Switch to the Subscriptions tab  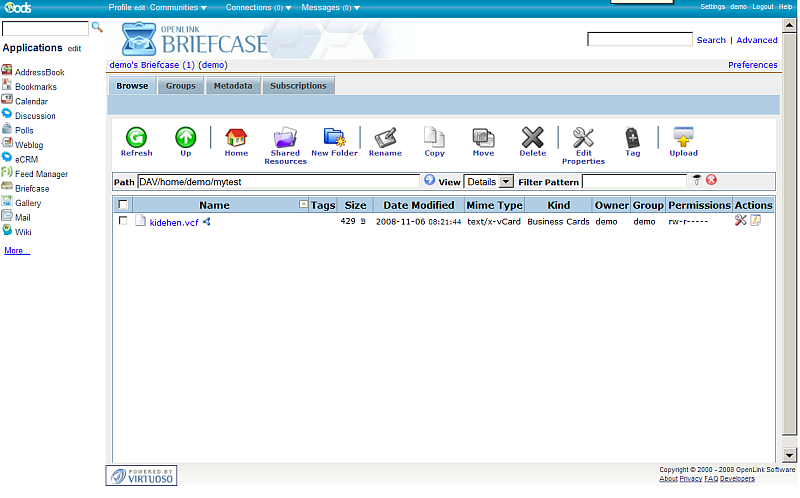pos(298,86)
